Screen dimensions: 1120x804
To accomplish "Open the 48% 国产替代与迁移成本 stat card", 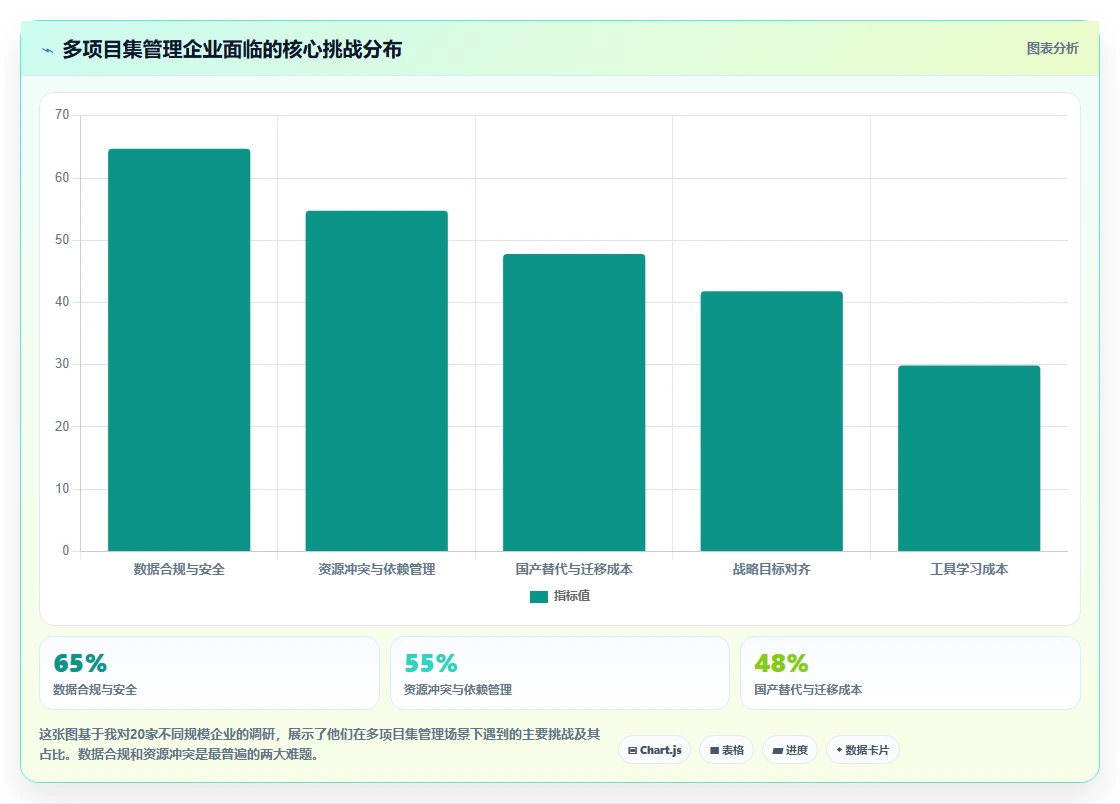I will [910, 673].
